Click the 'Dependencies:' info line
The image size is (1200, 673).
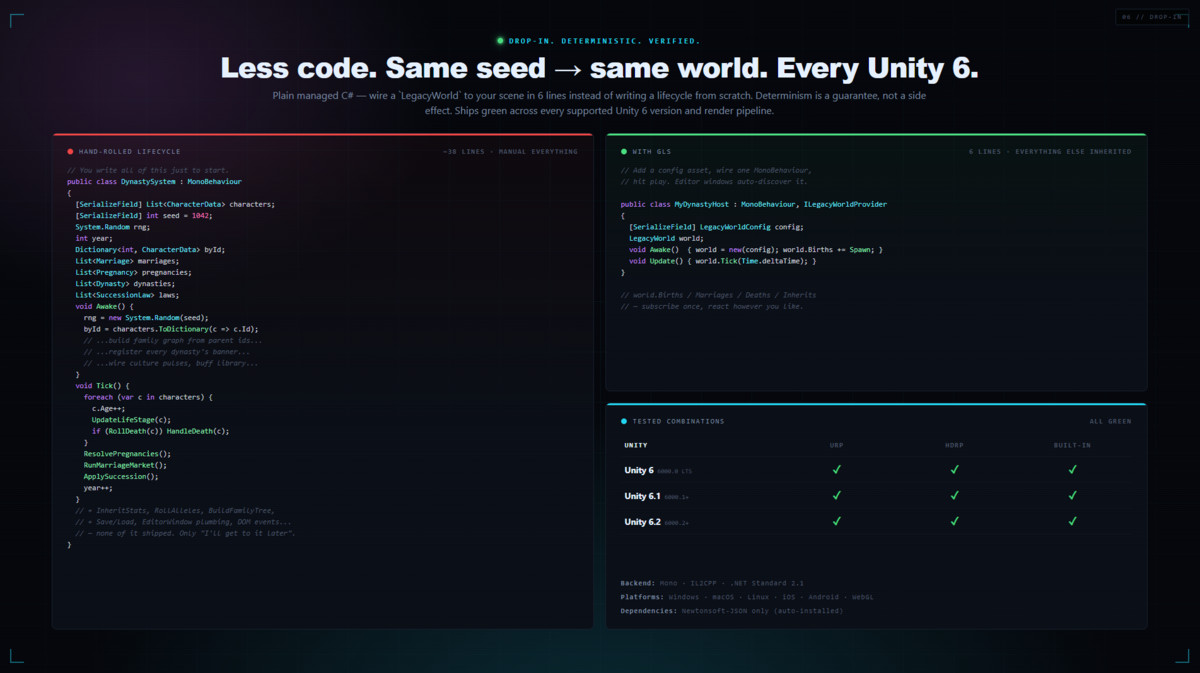point(731,610)
